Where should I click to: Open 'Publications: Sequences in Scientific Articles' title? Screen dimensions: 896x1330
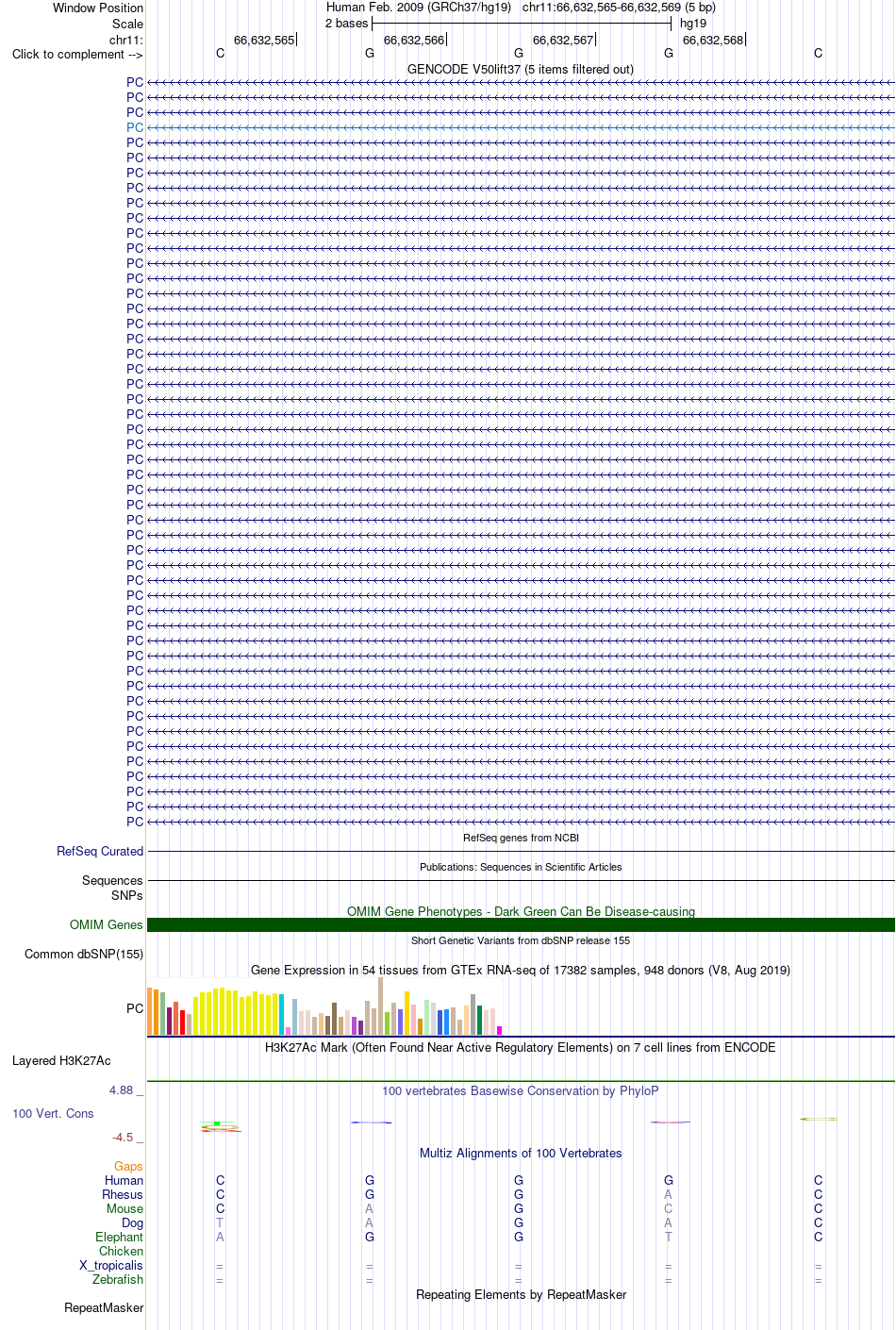pyautogui.click(x=521, y=867)
